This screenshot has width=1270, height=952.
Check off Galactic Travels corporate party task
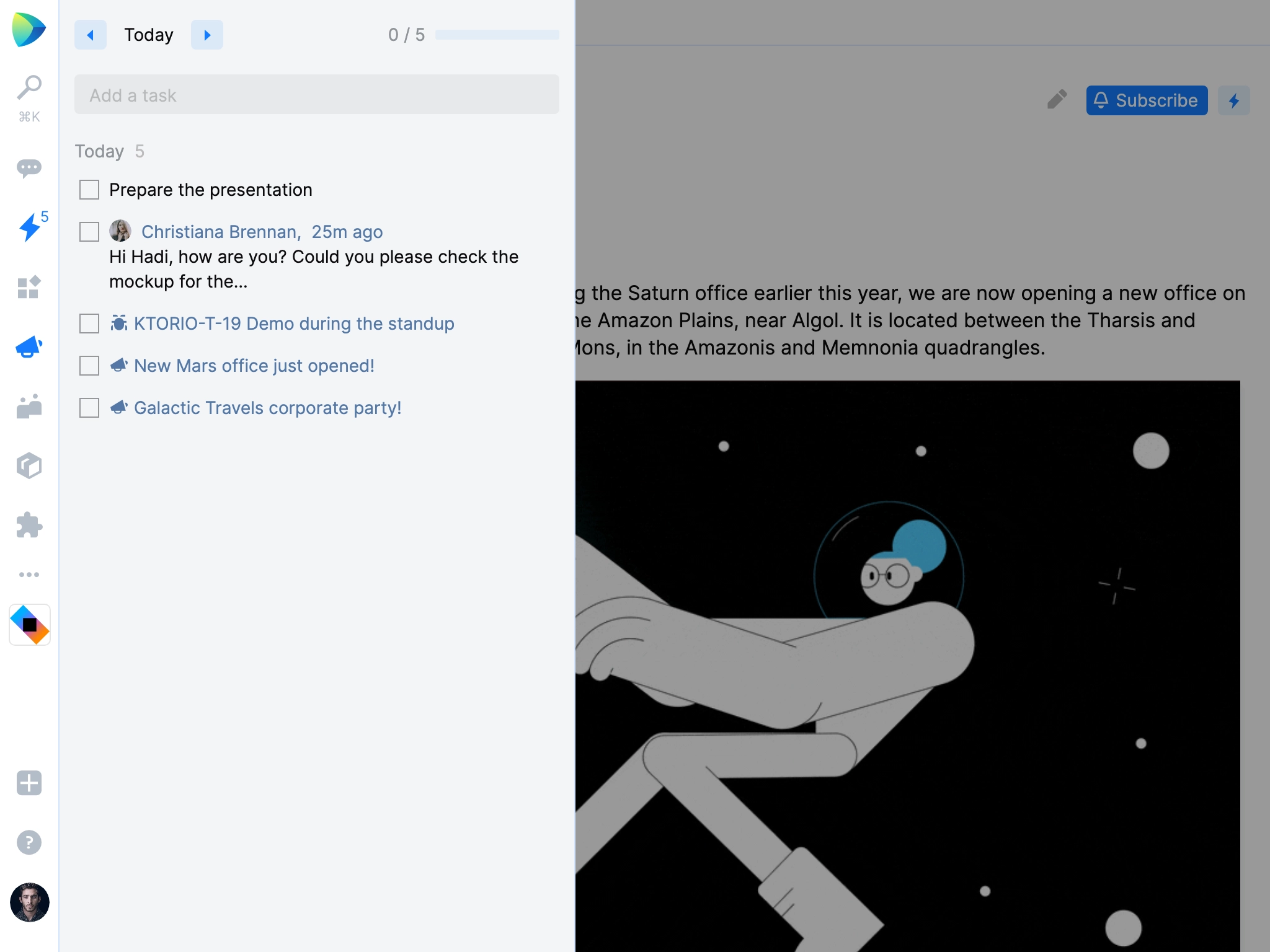click(x=89, y=408)
